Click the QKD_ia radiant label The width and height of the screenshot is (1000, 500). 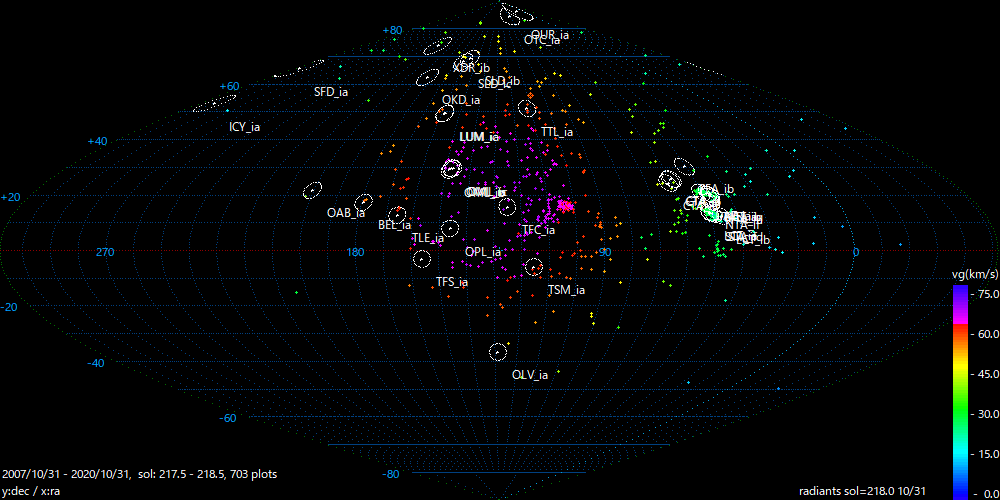point(461,100)
